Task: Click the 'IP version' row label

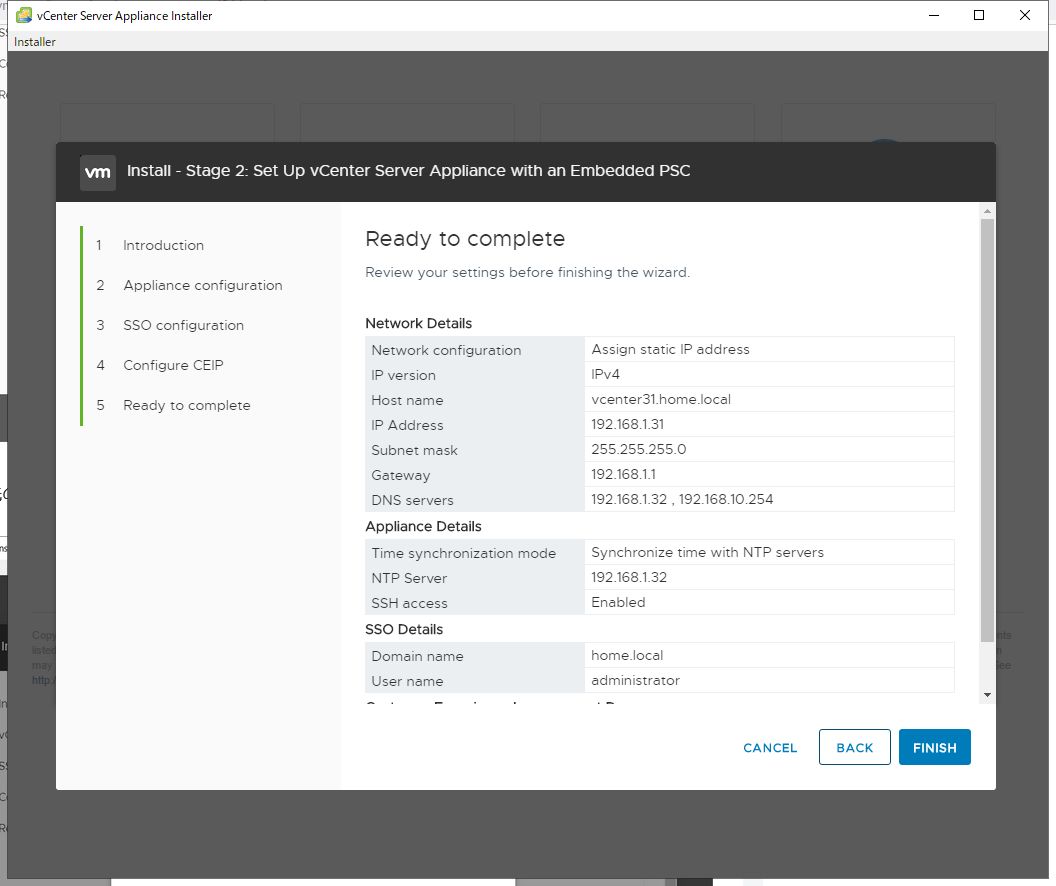Action: 403,375
